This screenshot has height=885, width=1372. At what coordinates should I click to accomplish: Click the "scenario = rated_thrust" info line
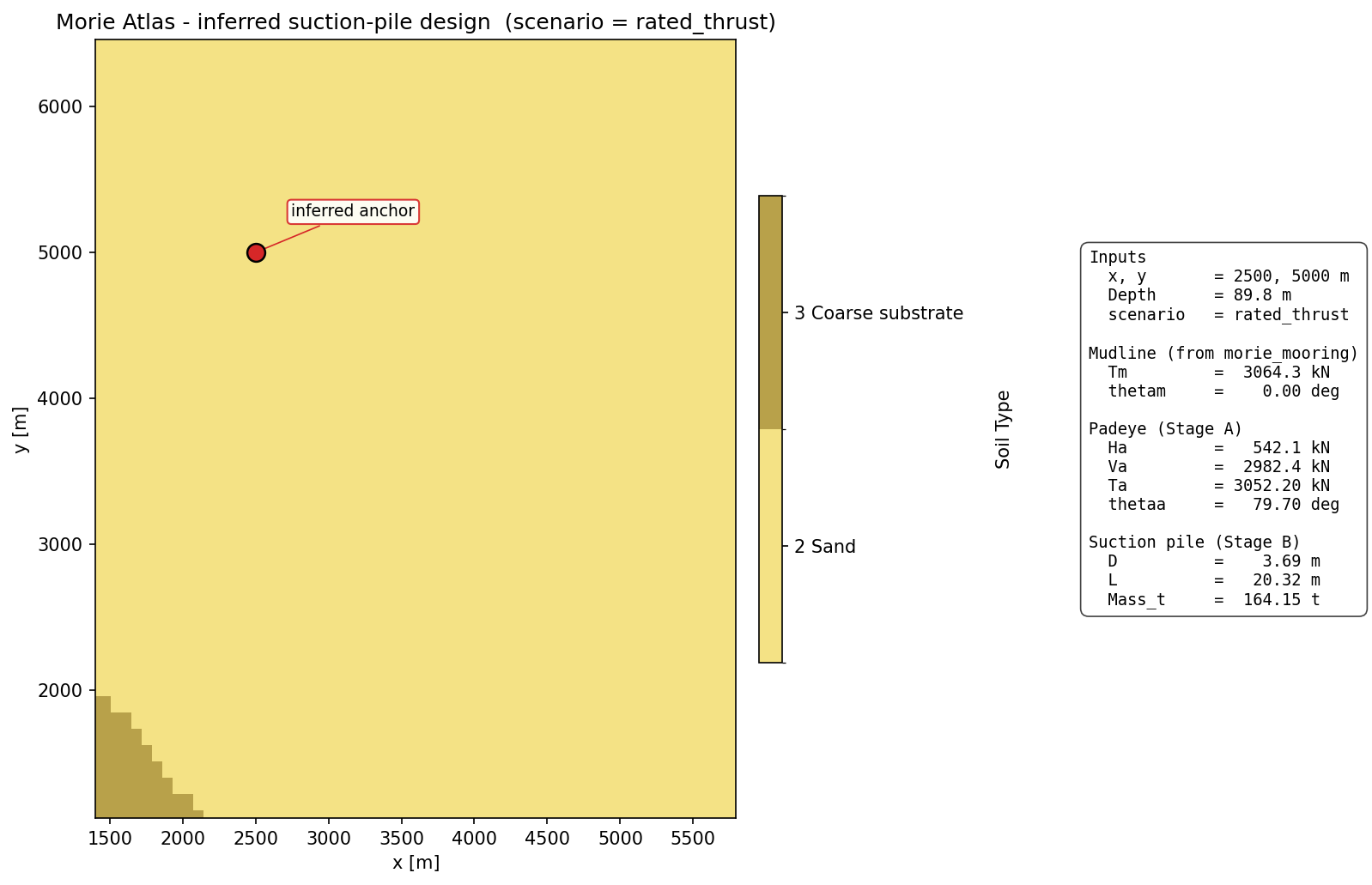click(1228, 314)
